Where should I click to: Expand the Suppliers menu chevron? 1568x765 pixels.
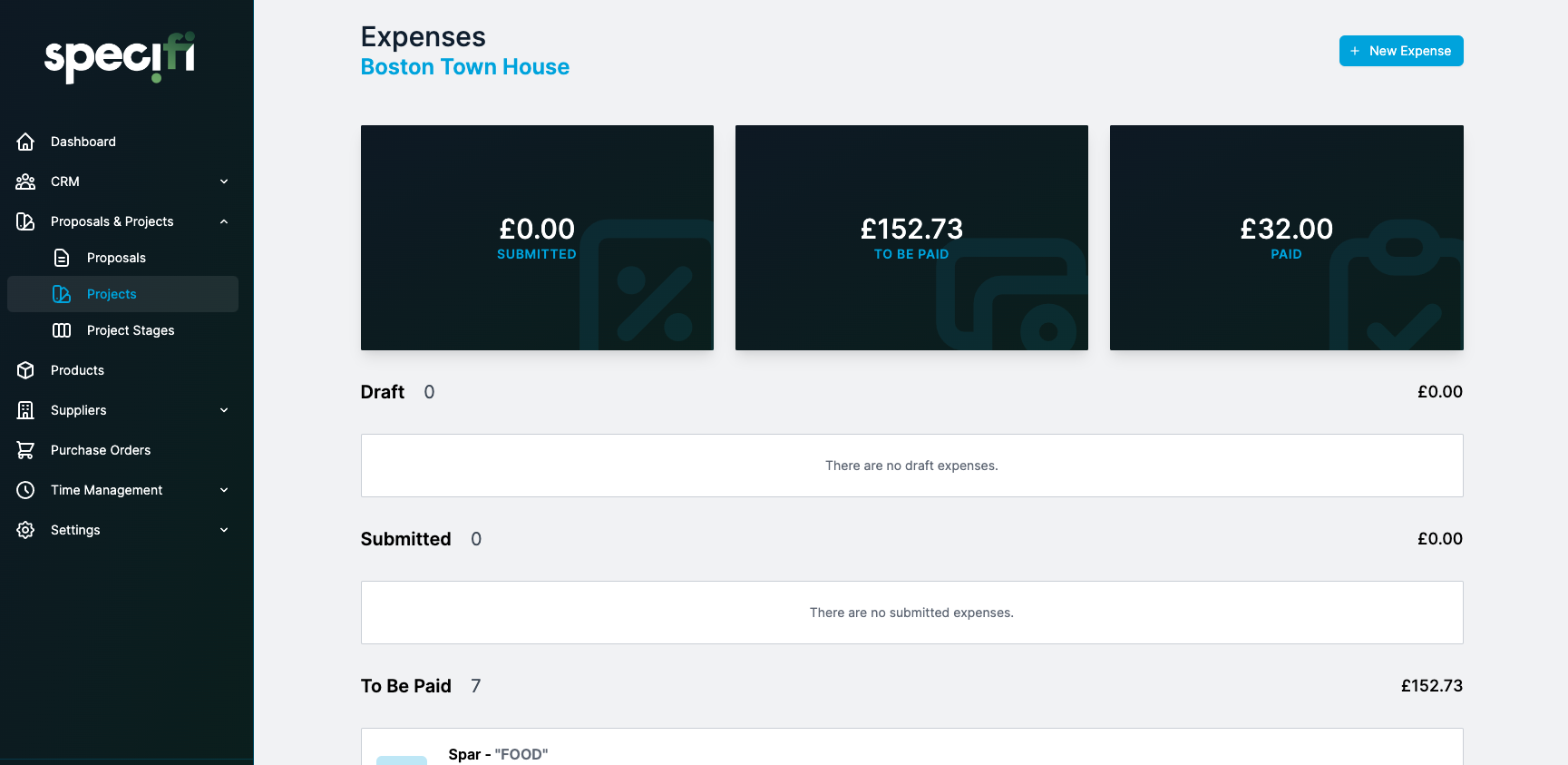click(224, 410)
